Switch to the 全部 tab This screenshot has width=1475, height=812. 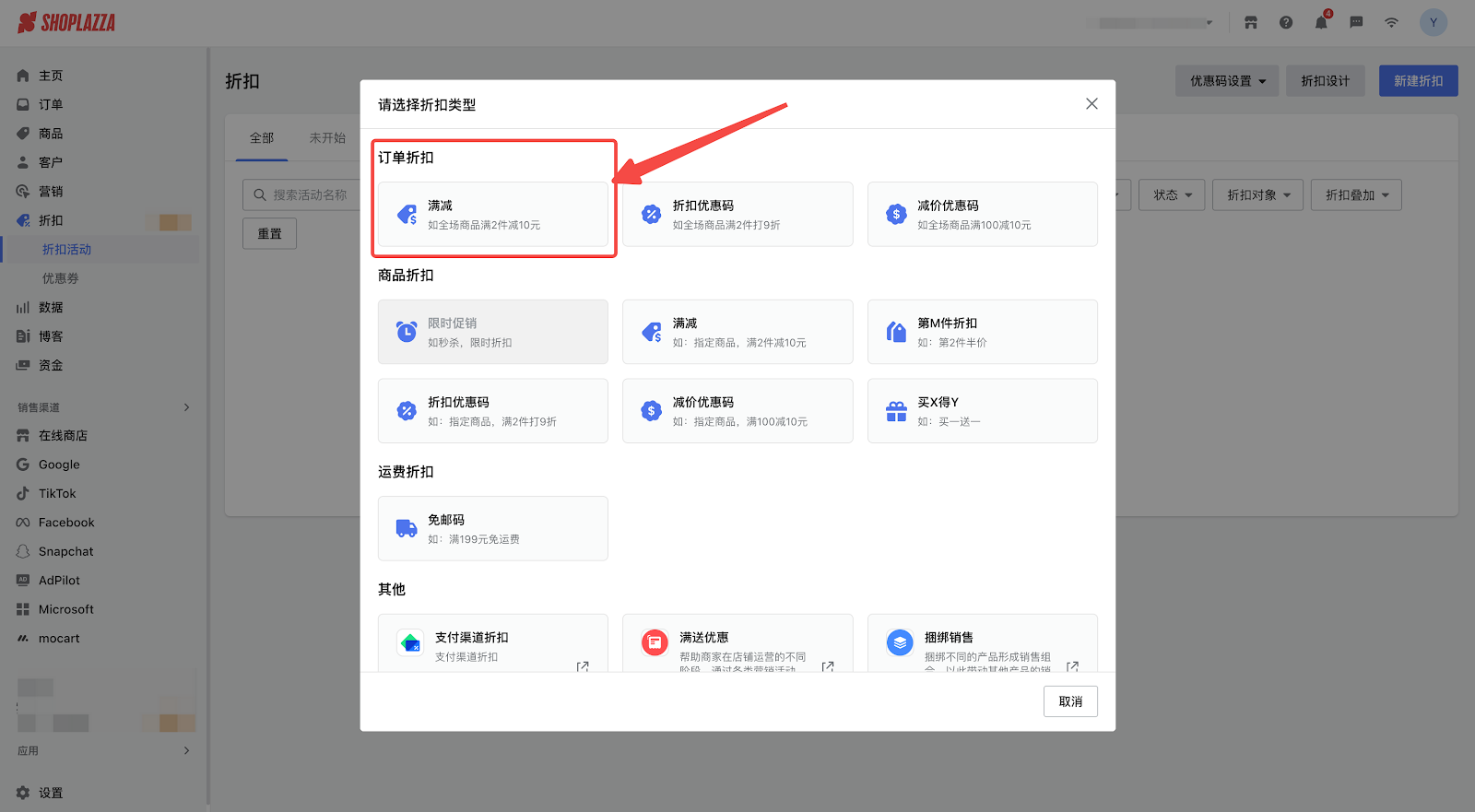[262, 138]
